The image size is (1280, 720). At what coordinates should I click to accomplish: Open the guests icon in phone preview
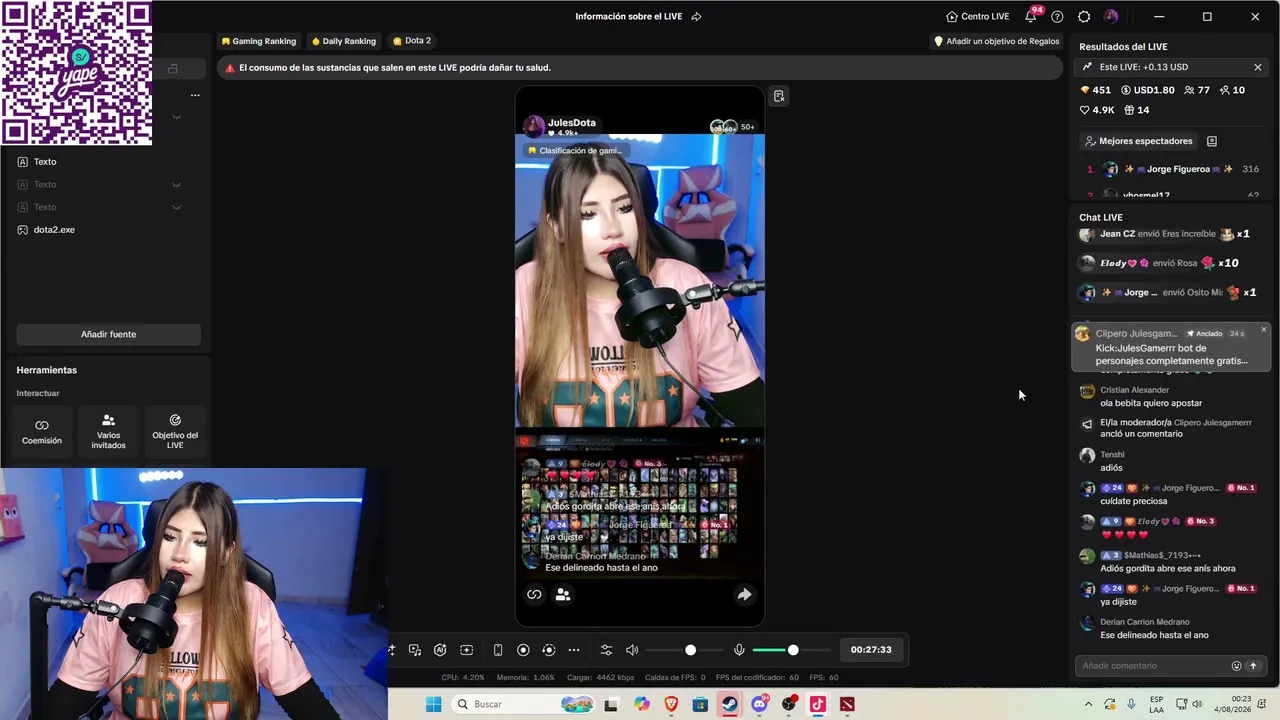[x=563, y=595]
